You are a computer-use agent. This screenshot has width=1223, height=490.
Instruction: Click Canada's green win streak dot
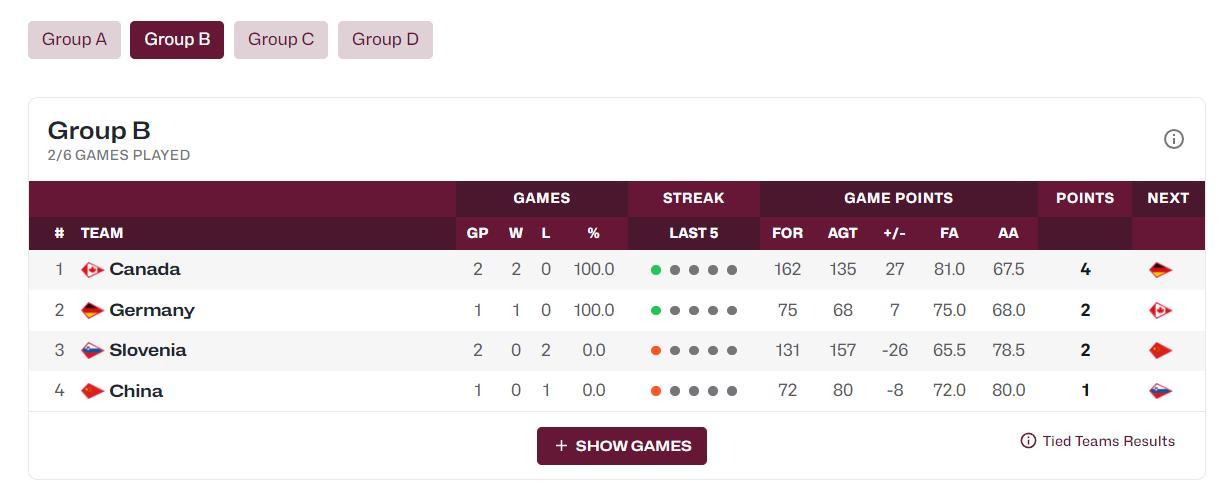[x=656, y=270]
